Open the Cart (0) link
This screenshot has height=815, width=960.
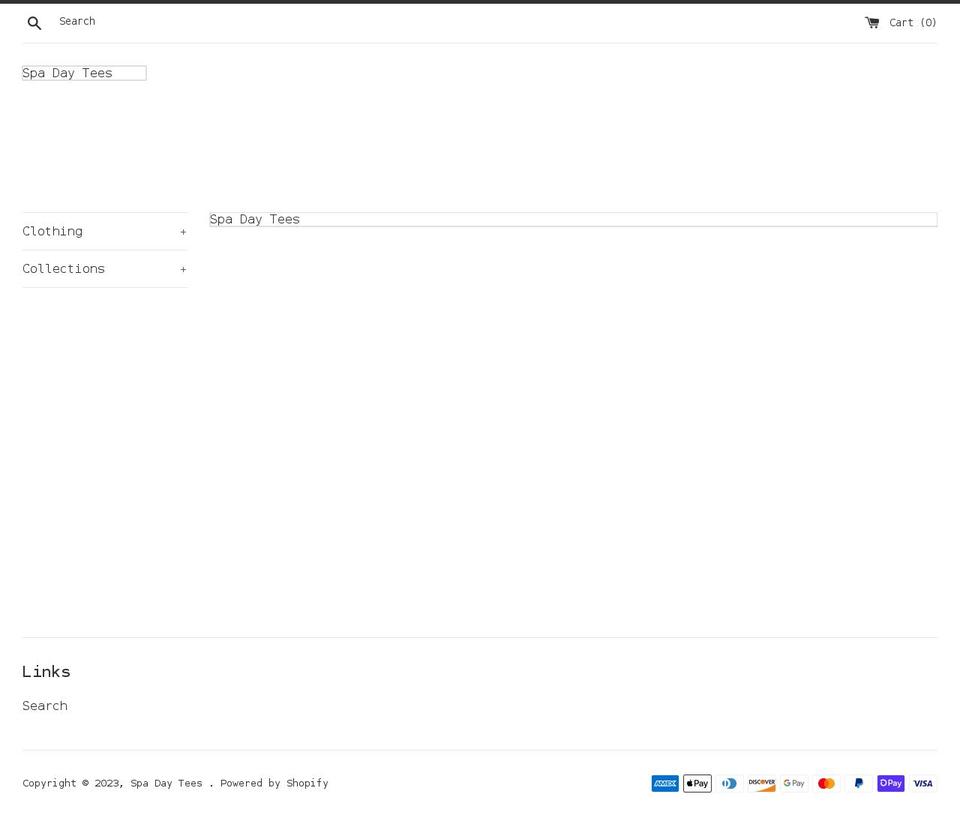(912, 22)
